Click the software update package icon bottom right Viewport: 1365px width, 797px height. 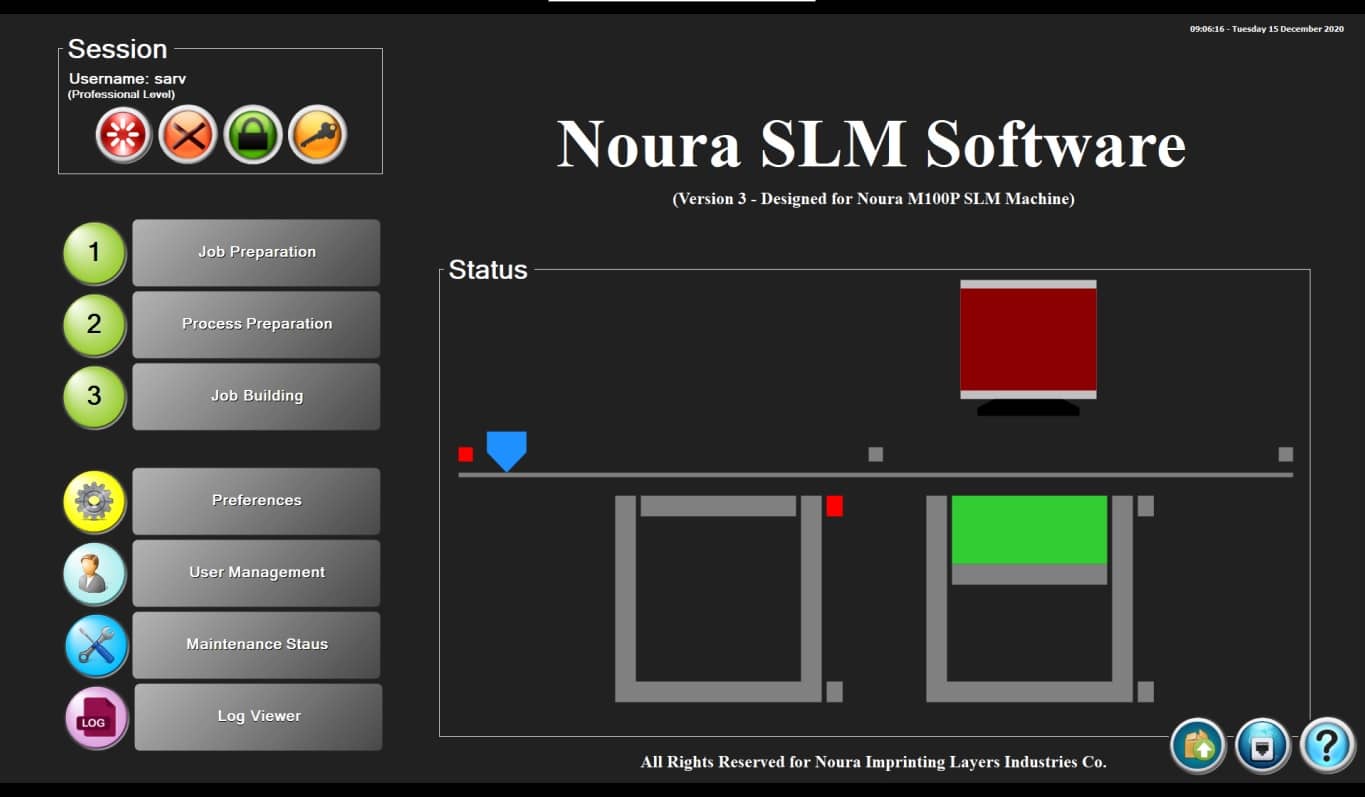click(1198, 745)
